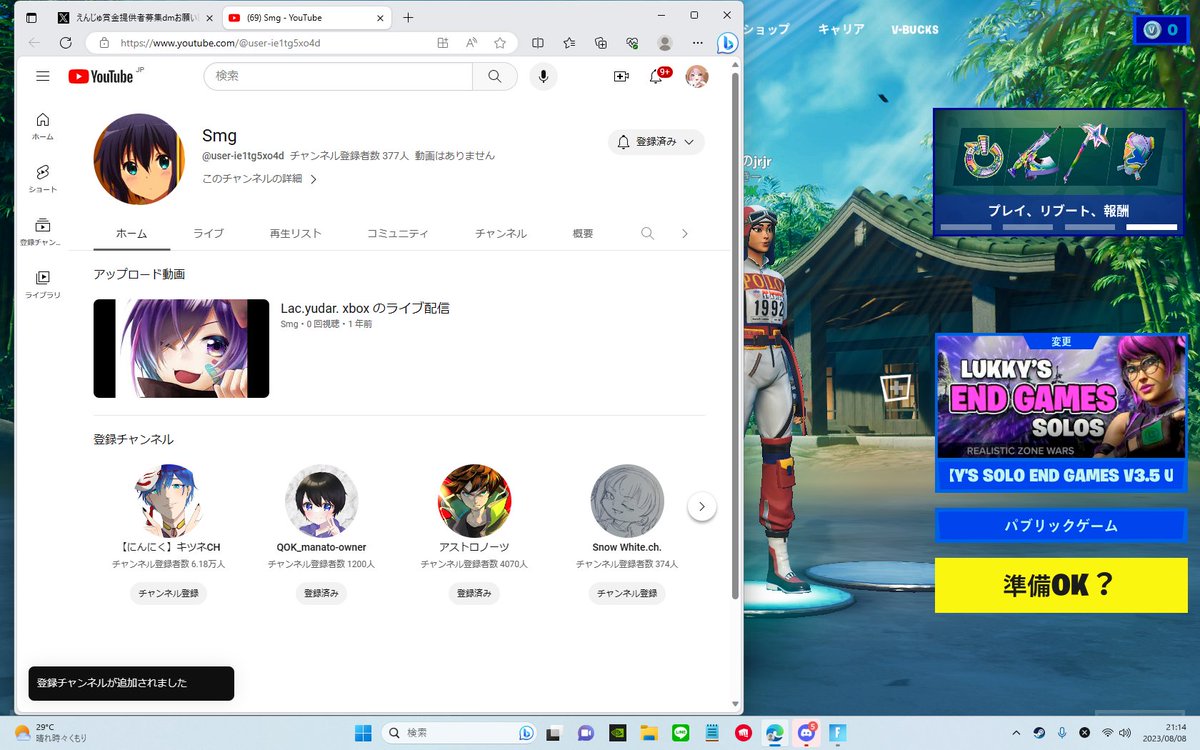Click the YouTube search input field

tap(338, 76)
